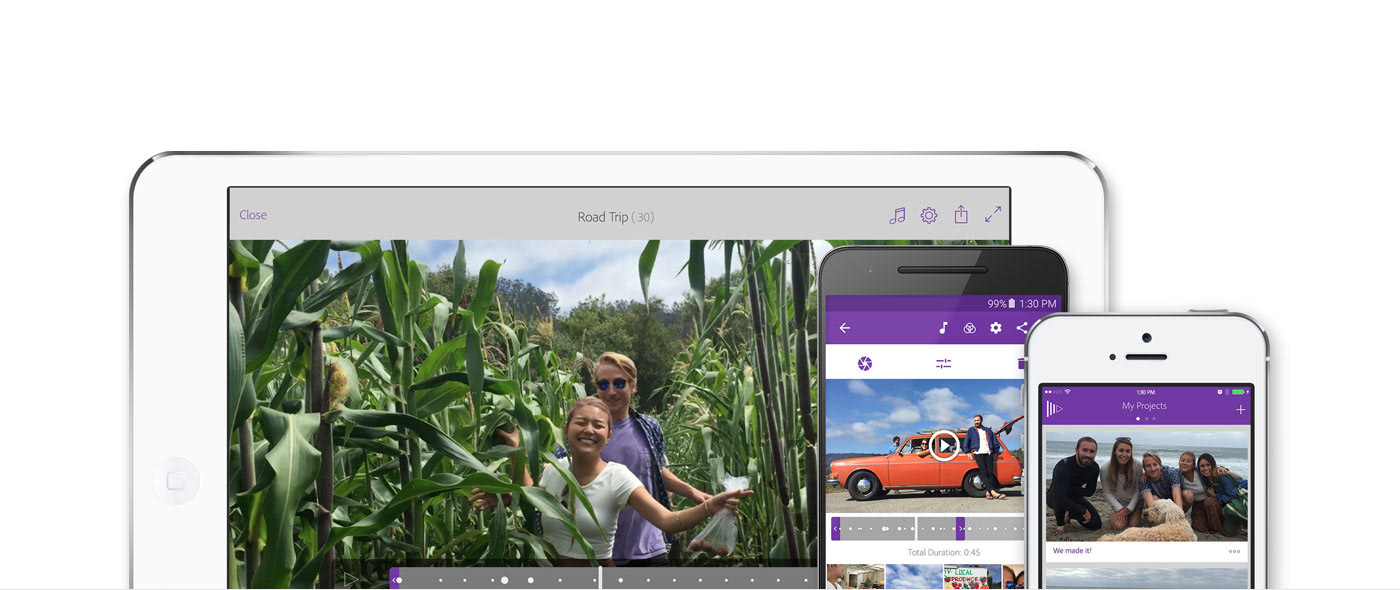Select the "Road Trip" title on the iPad
Image resolution: width=1400 pixels, height=590 pixels.
tap(602, 217)
